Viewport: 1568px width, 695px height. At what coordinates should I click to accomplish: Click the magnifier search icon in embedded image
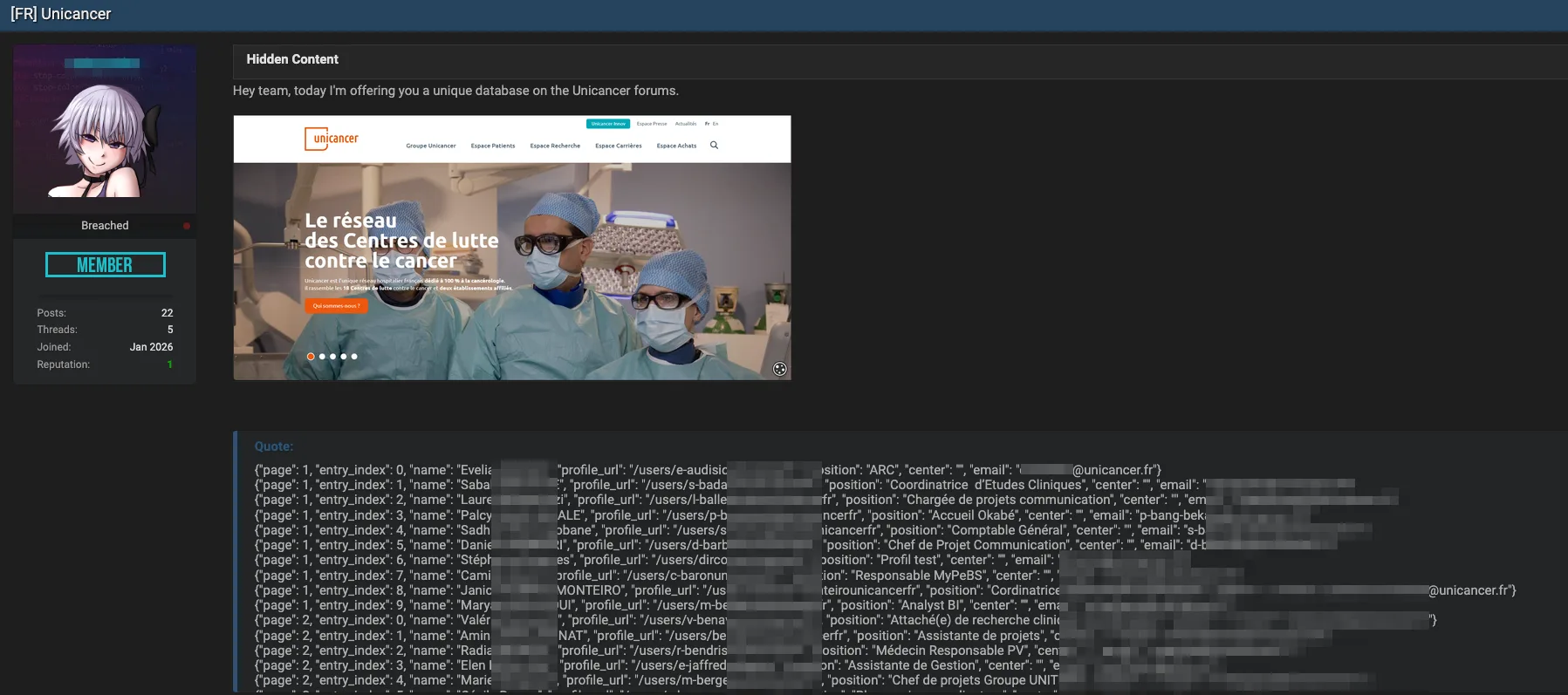pyautogui.click(x=714, y=146)
